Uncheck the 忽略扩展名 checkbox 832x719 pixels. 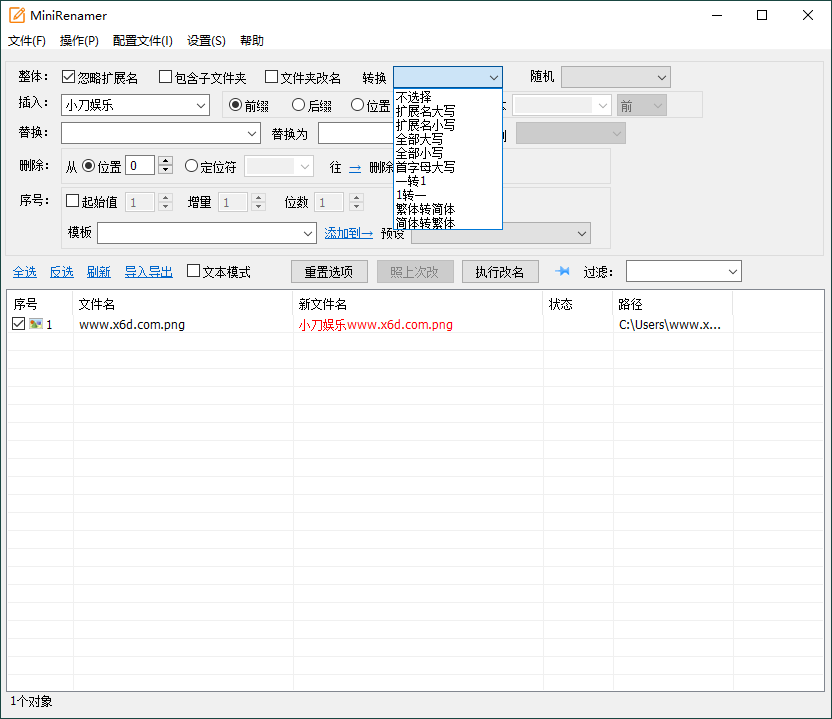click(67, 77)
